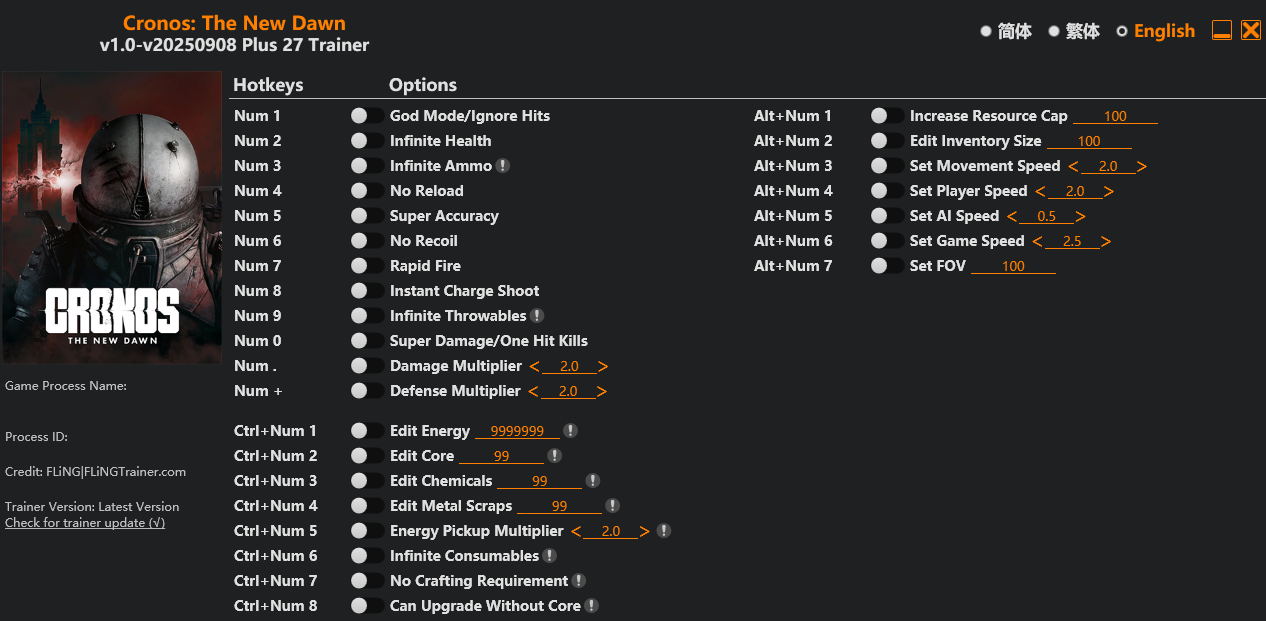Turn on Set Player Speed
The width and height of the screenshot is (1266, 621).
point(887,191)
